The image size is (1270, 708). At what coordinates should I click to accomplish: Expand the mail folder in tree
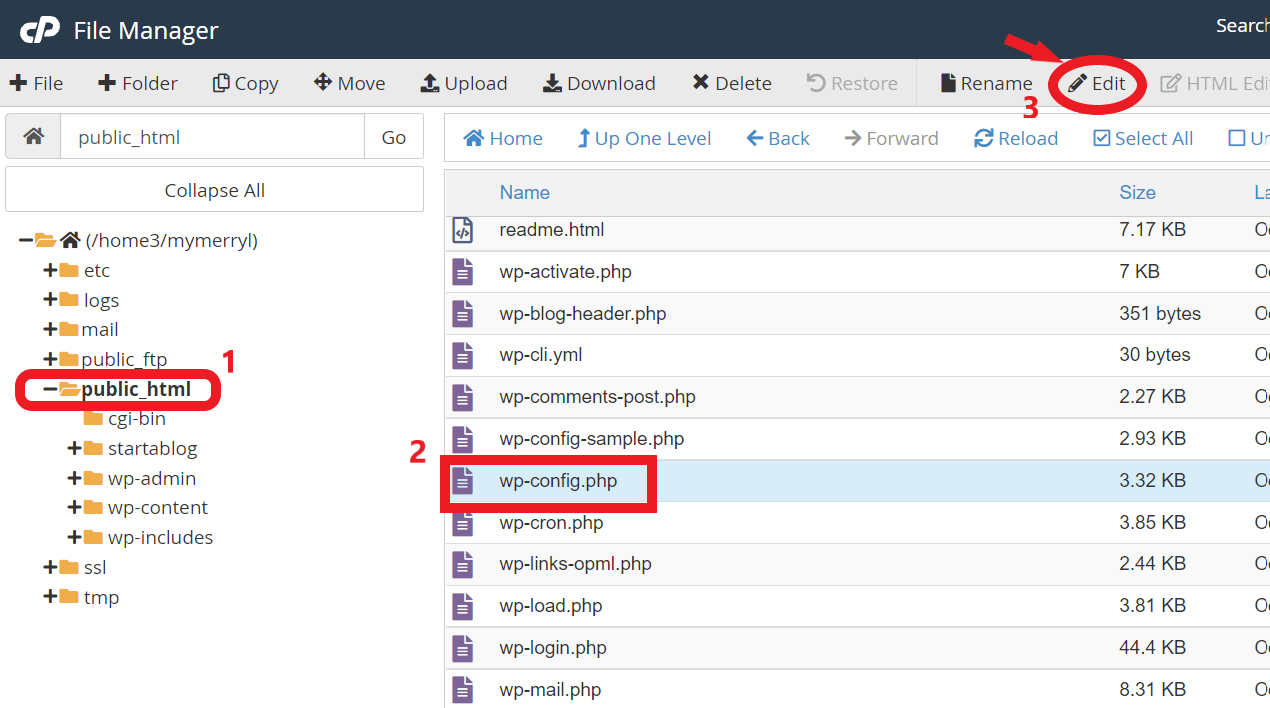tap(50, 329)
